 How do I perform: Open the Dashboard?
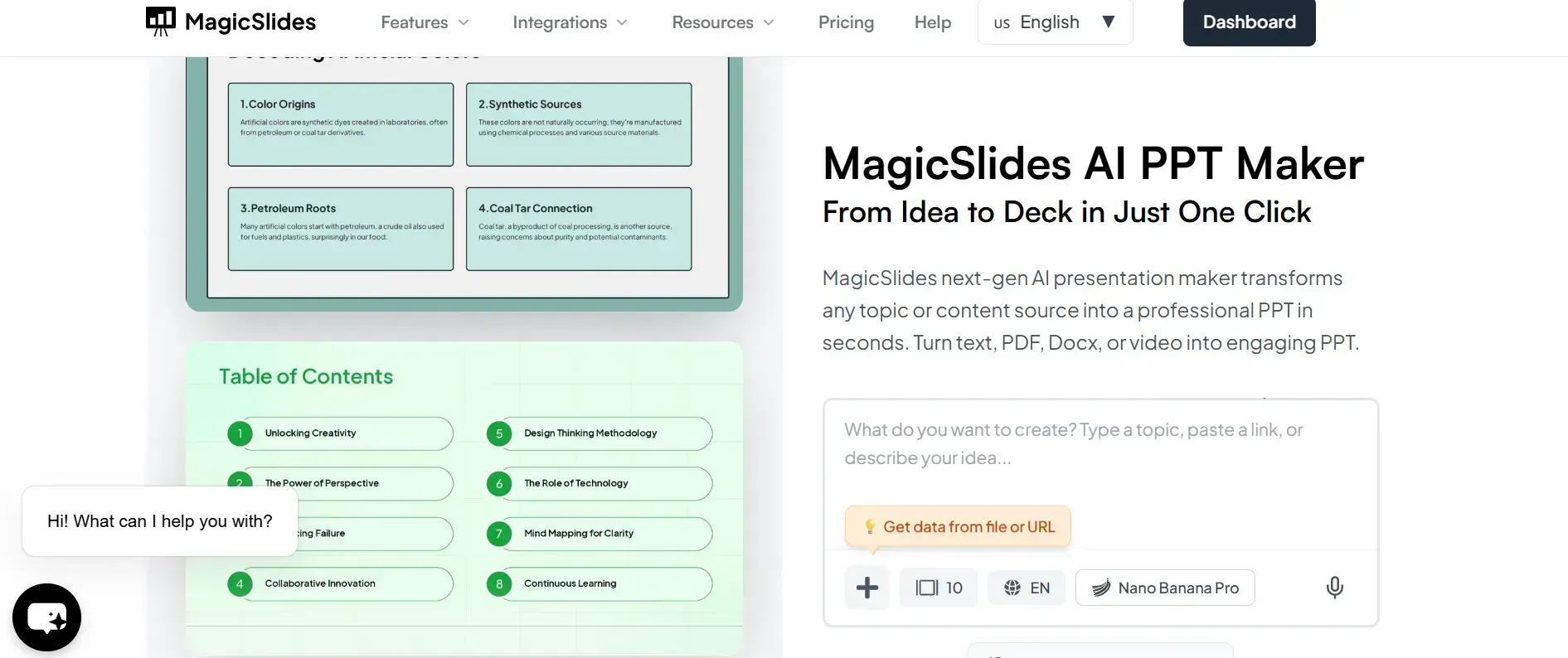click(1249, 22)
